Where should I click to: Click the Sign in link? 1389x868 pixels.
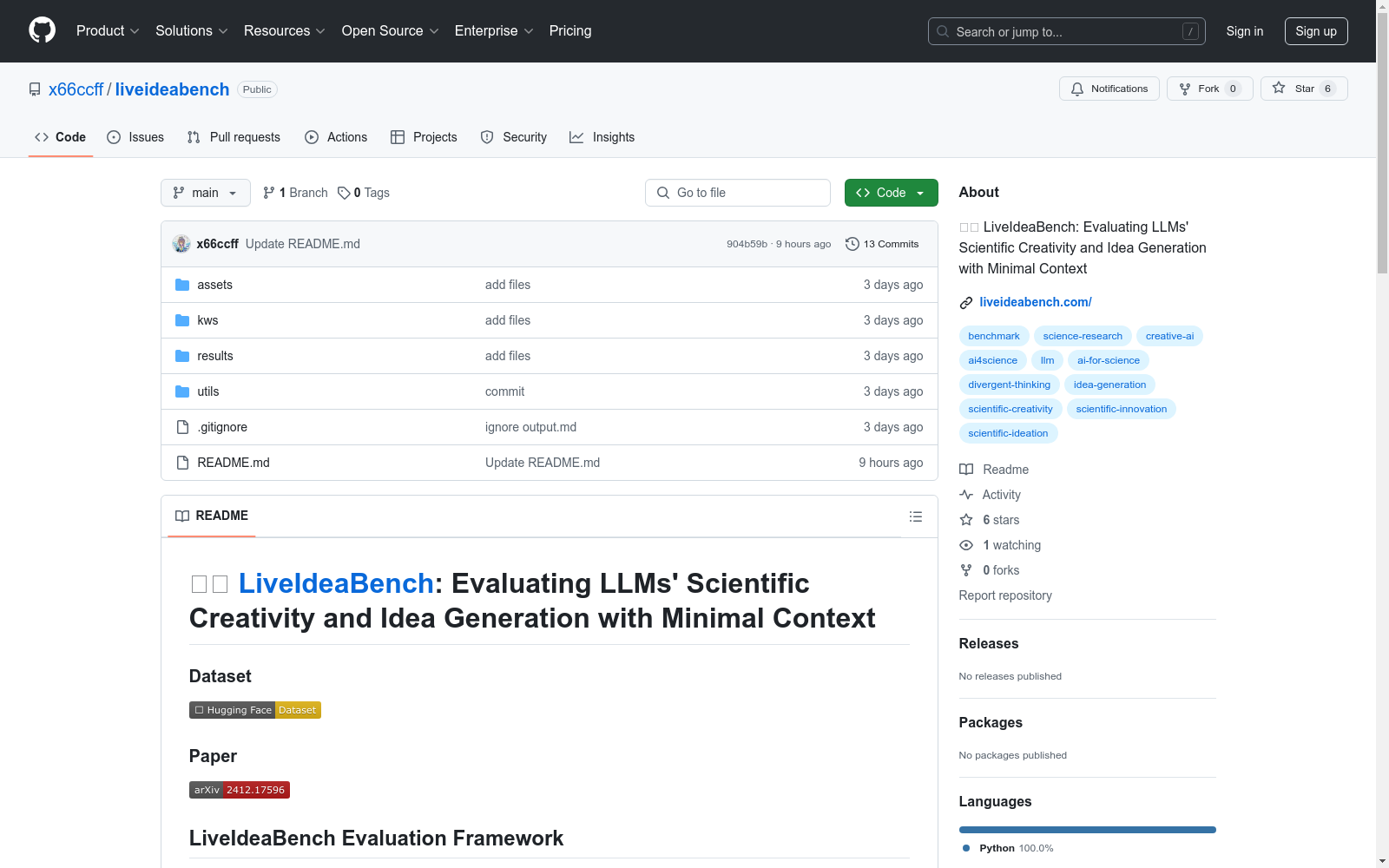(1245, 31)
